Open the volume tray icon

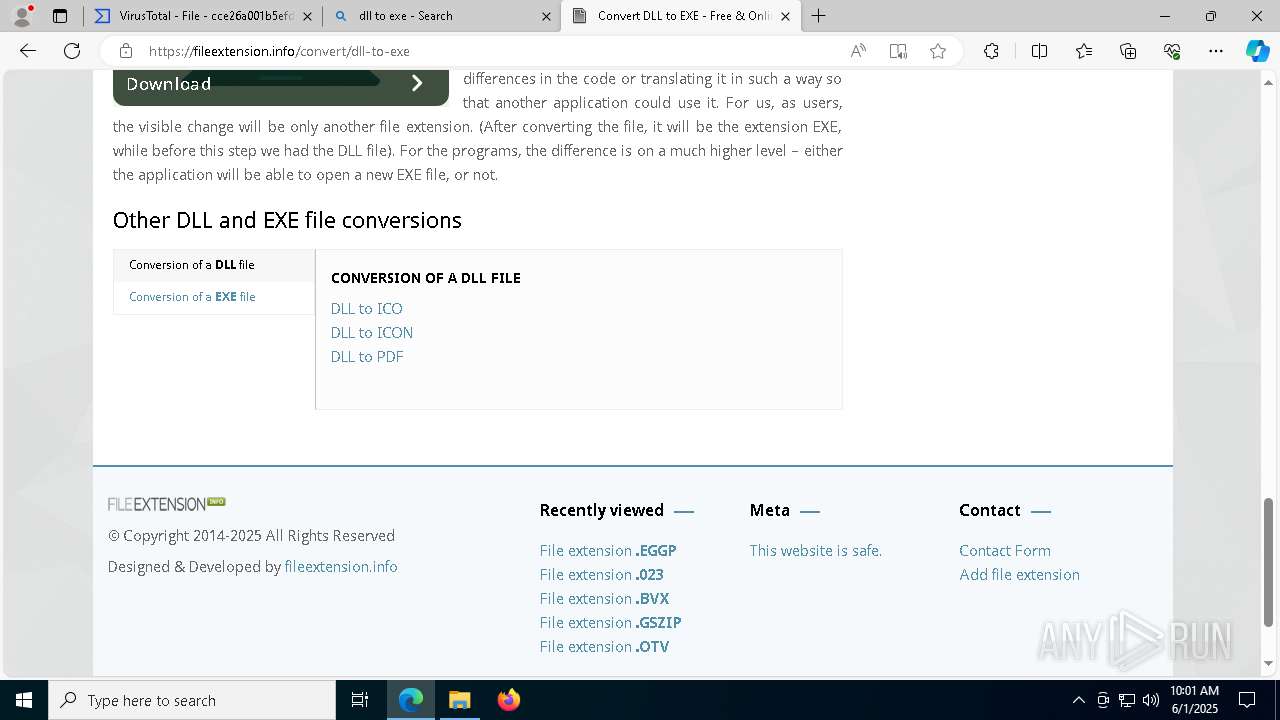(1151, 700)
